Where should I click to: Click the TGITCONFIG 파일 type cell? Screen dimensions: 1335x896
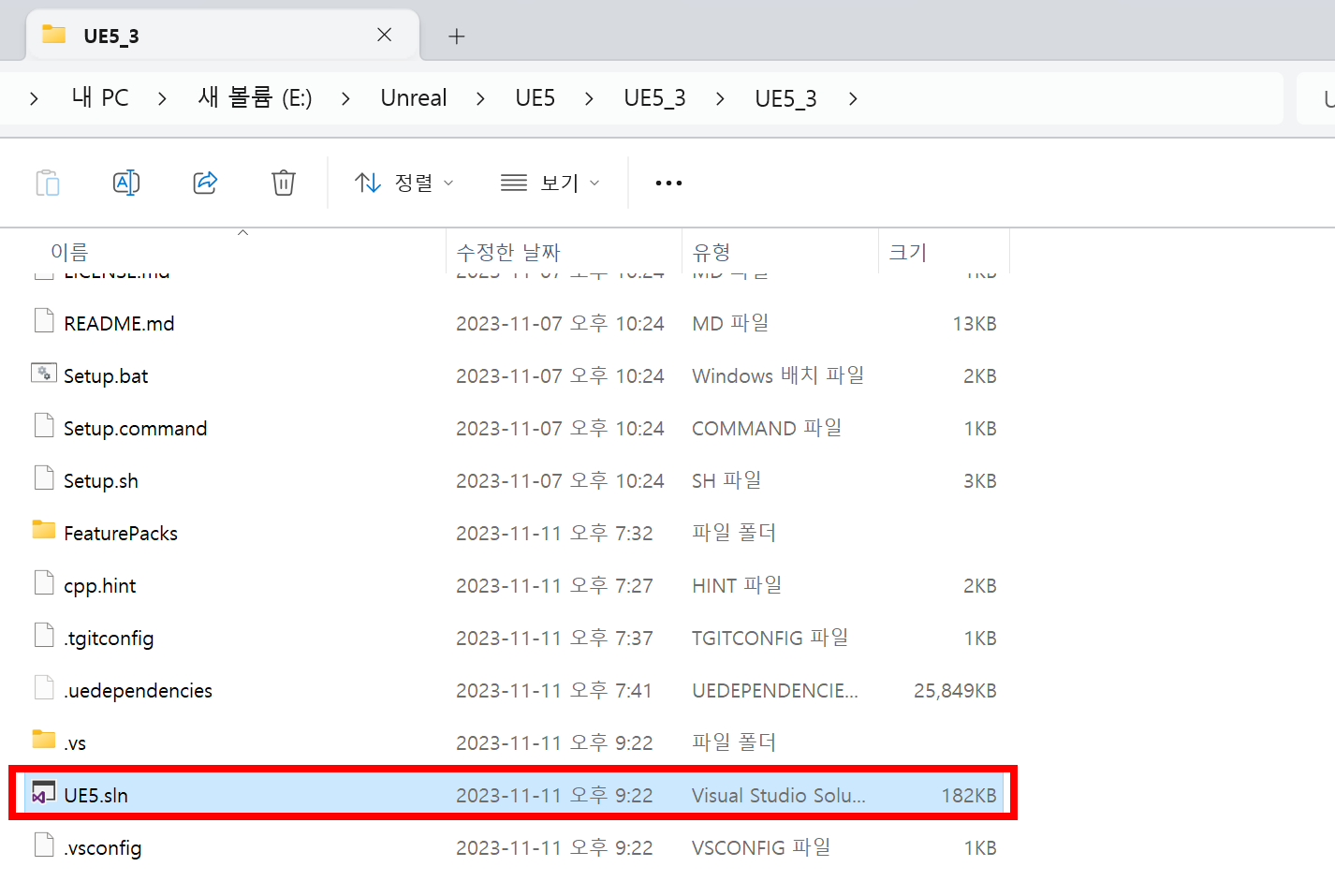click(x=770, y=639)
